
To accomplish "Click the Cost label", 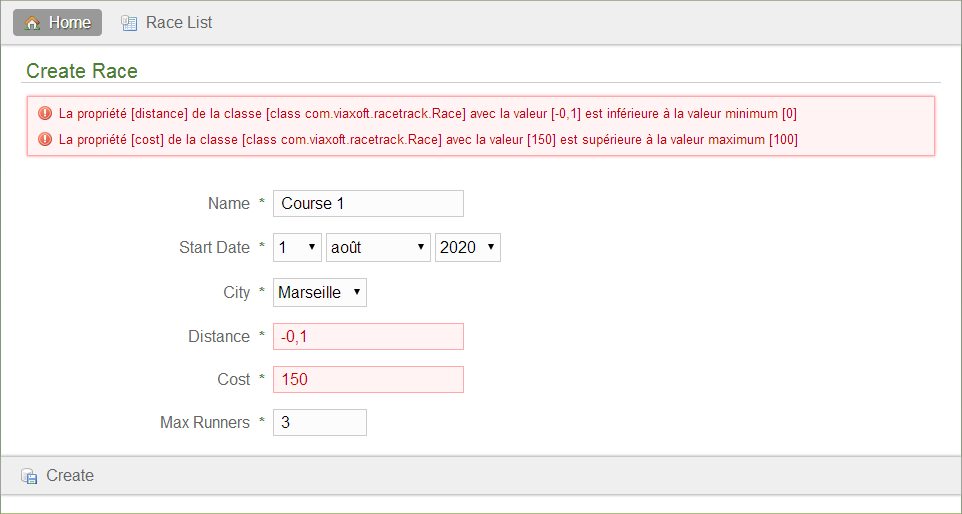I will tap(234, 380).
